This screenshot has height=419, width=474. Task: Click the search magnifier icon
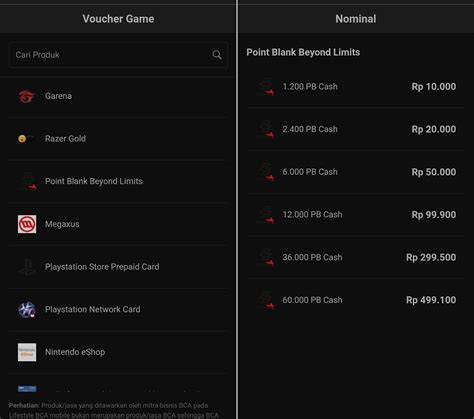217,55
